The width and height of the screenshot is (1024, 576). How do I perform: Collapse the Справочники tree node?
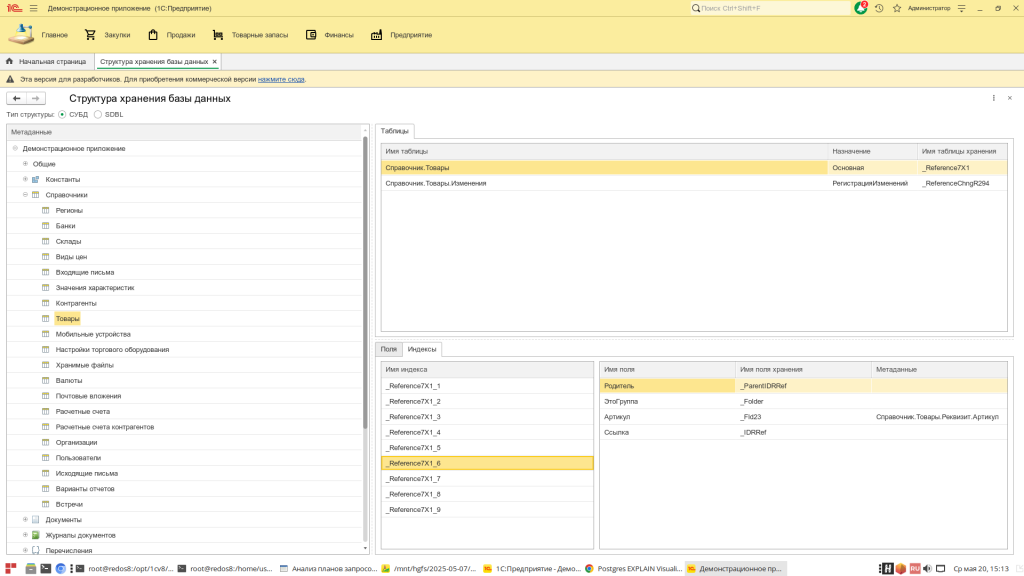pos(25,195)
